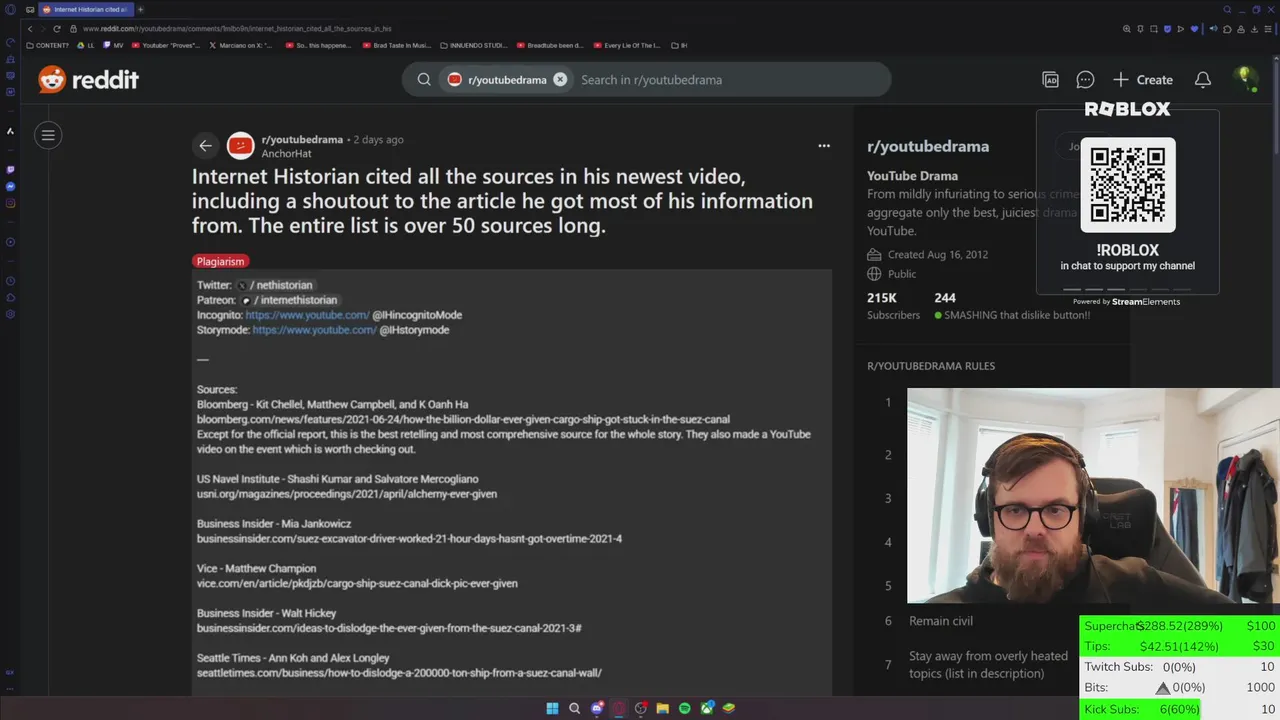Screen dimensions: 1280x720
Task: Click the browser zoom magnifier toolbar icon
Action: [x=1127, y=29]
